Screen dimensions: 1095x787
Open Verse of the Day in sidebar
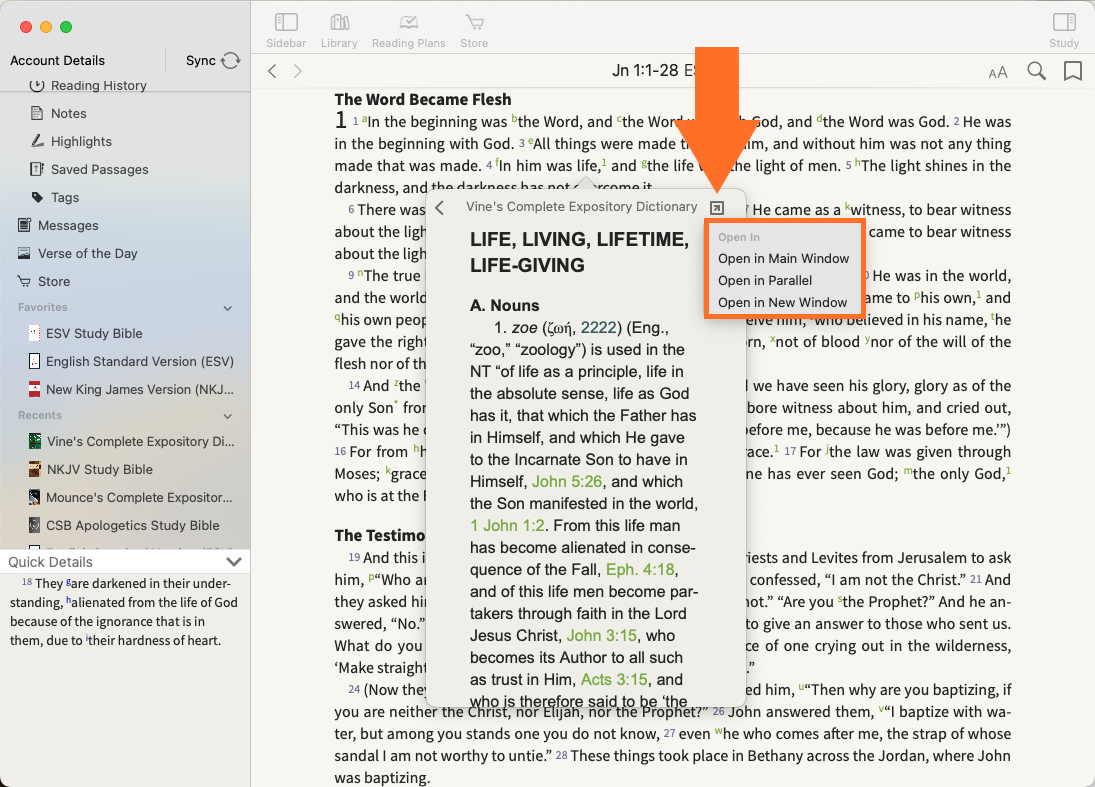coord(87,253)
